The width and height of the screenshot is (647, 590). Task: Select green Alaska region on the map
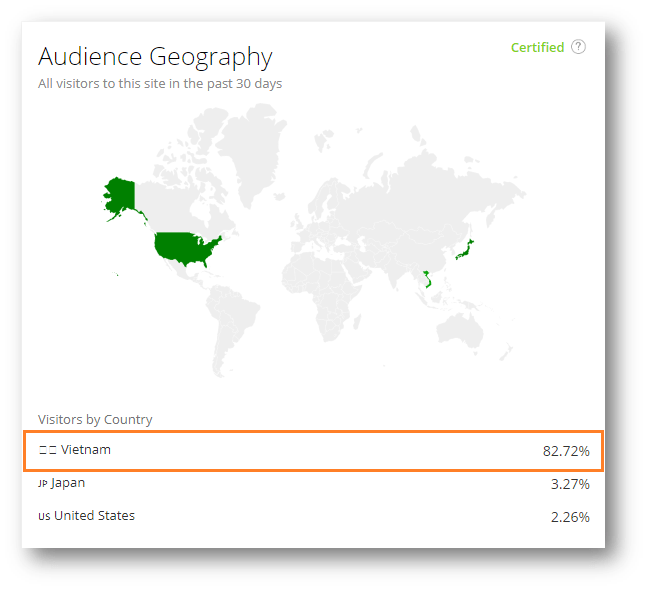tap(120, 196)
